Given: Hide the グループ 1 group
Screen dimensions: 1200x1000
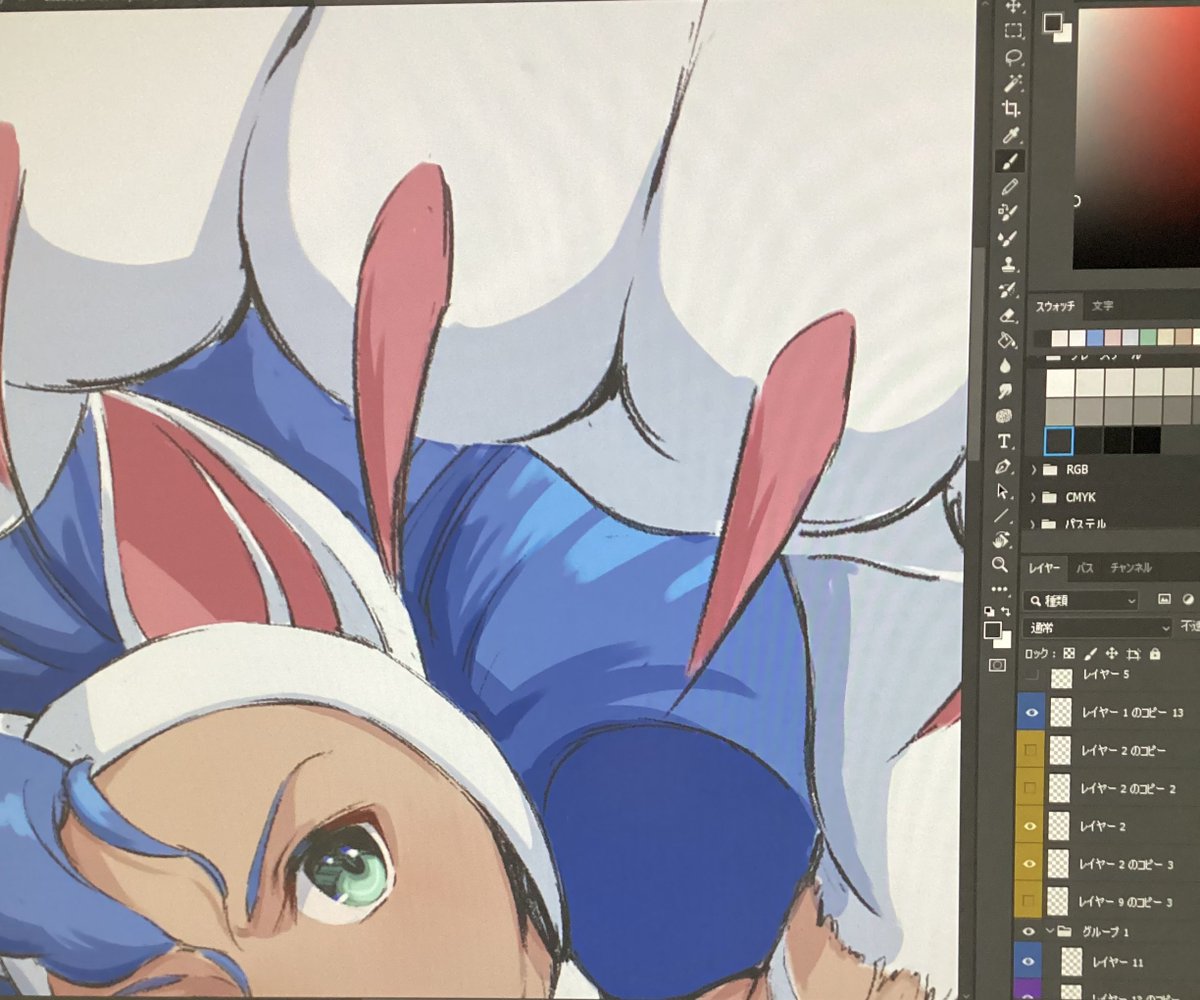Looking at the screenshot, I should pyautogui.click(x=1028, y=931).
